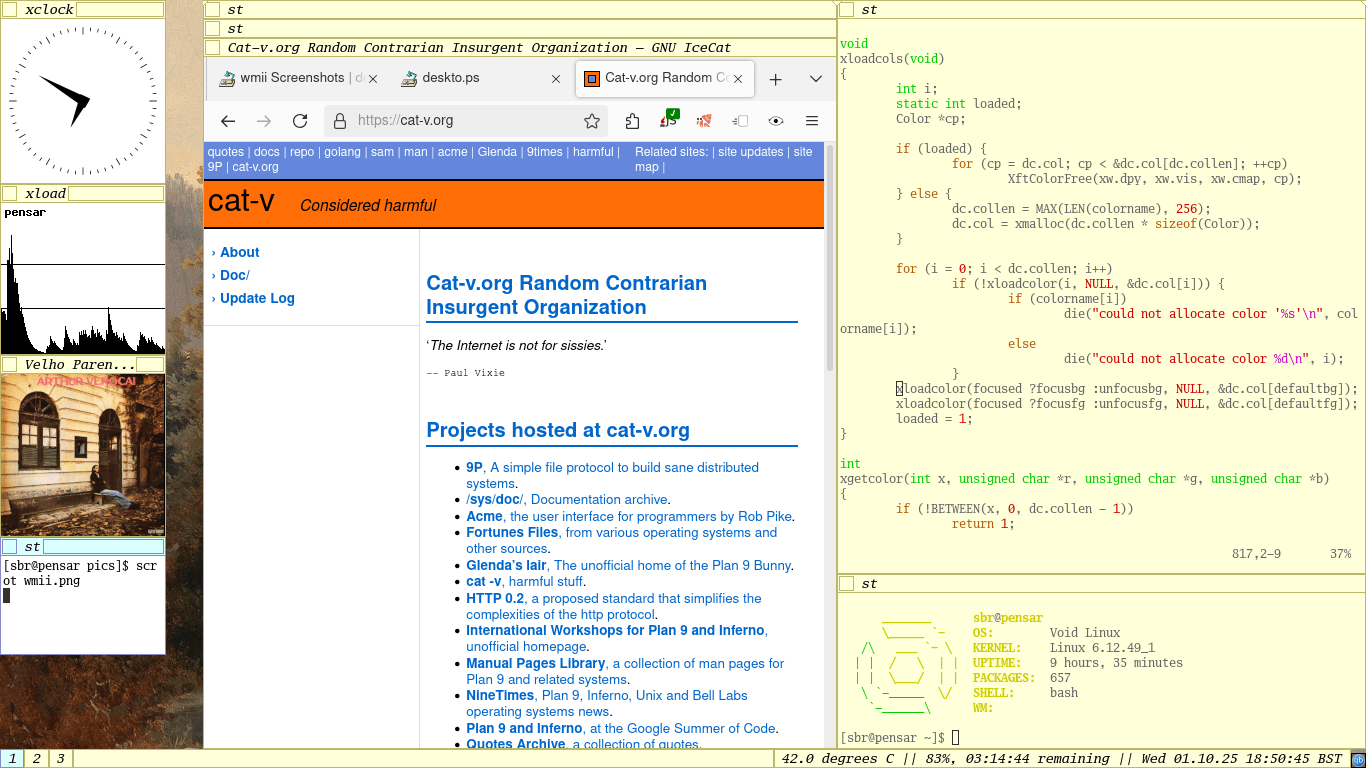Screen dimensions: 1366x768
Task: Open the Extensions puzzle-piece menu
Action: pos(632,121)
